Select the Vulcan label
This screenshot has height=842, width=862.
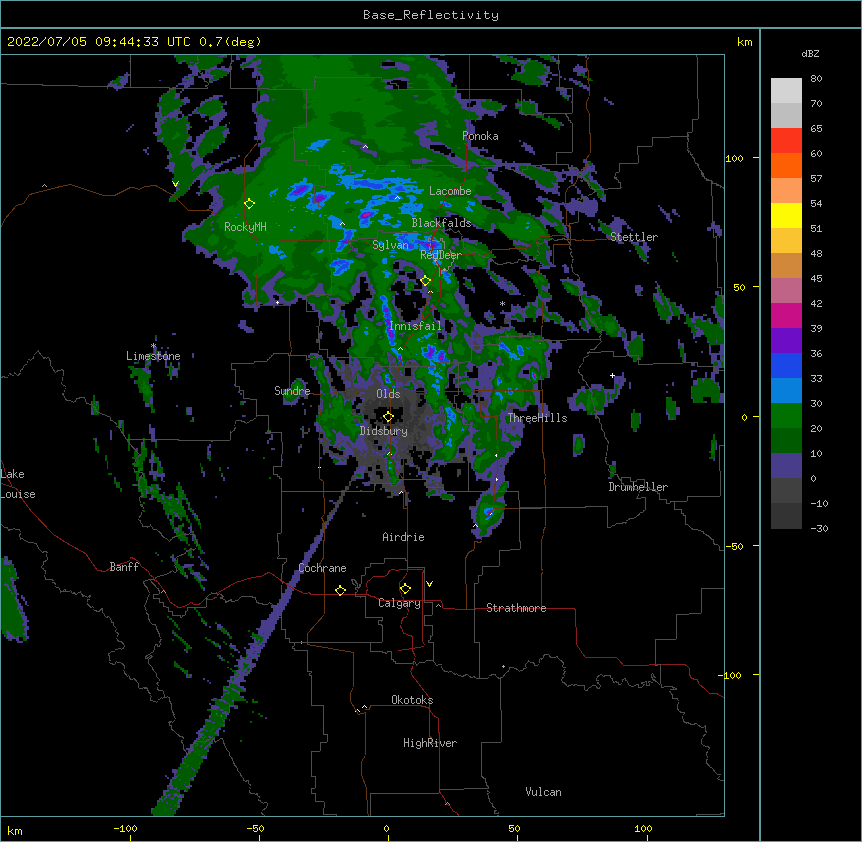click(543, 792)
